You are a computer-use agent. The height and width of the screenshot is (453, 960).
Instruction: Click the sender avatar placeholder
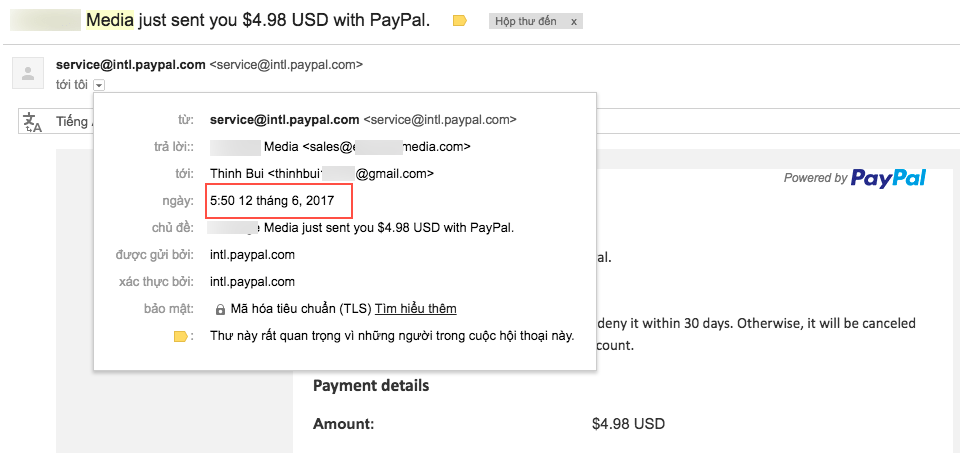pyautogui.click(x=28, y=73)
